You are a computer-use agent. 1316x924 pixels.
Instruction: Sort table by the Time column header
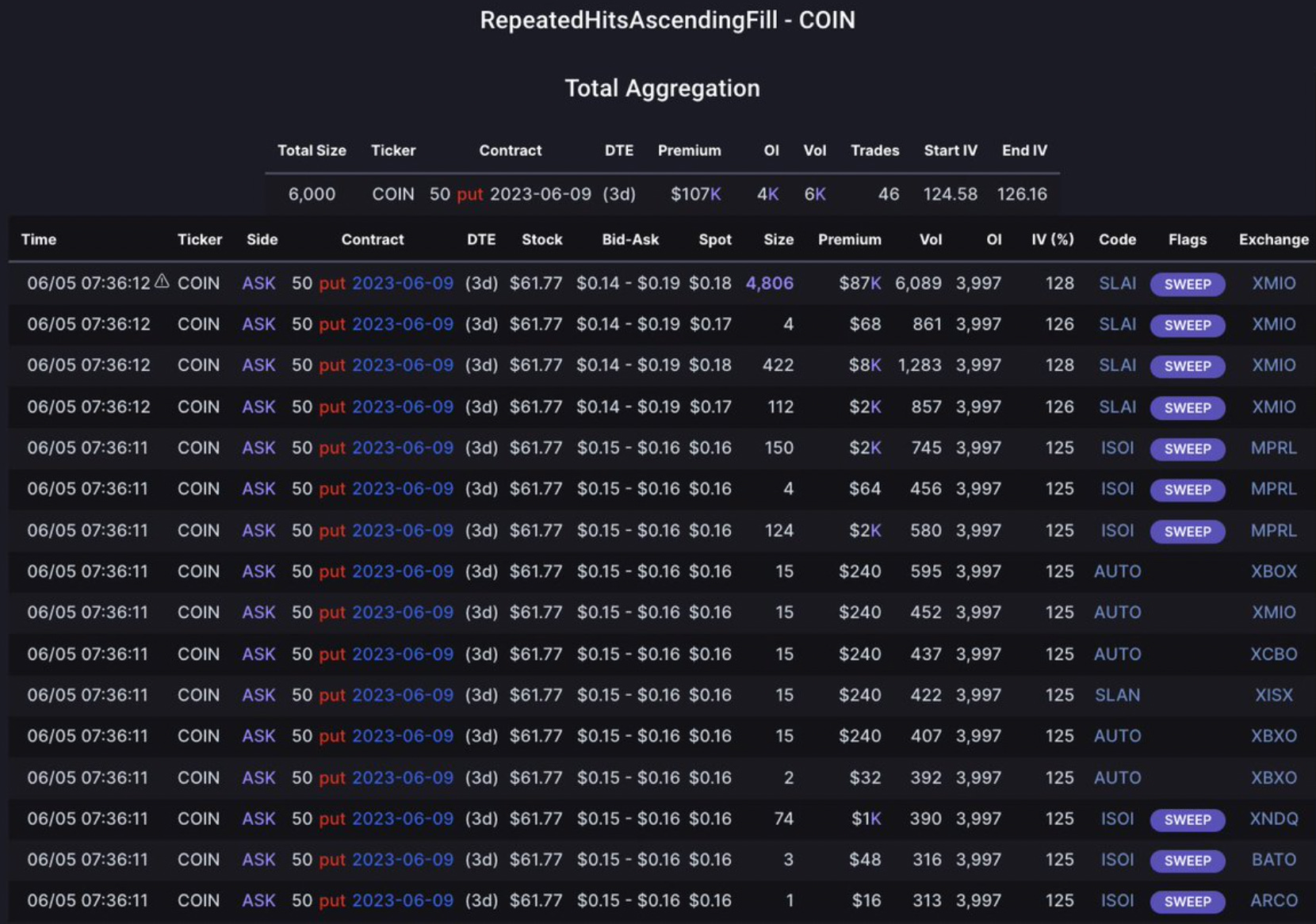(x=39, y=239)
